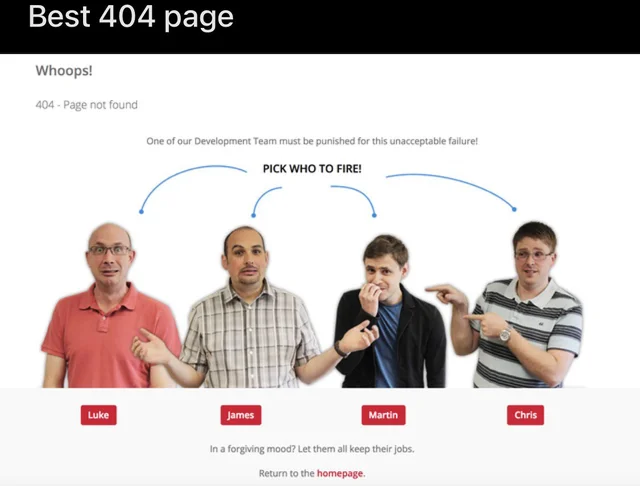640x486 pixels.
Task: Open the homepage link
Action: pyautogui.click(x=340, y=473)
